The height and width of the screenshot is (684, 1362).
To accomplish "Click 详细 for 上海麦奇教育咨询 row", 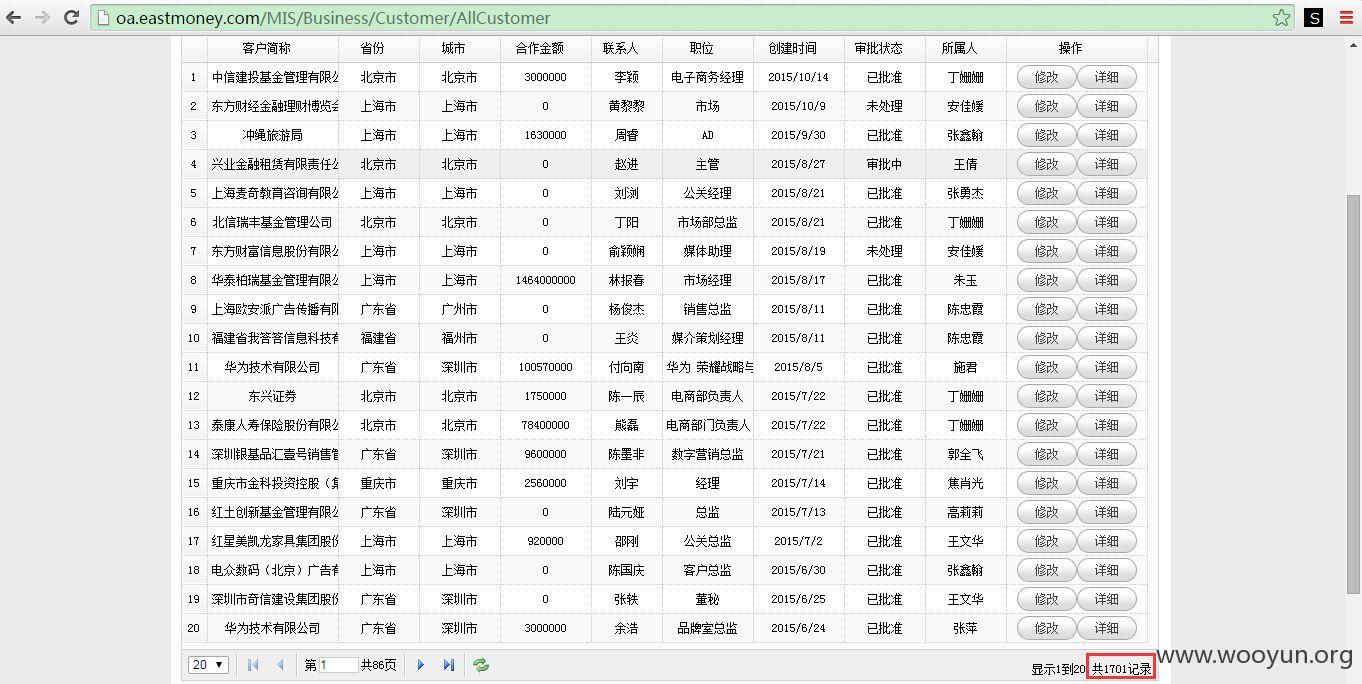I will click(1106, 193).
